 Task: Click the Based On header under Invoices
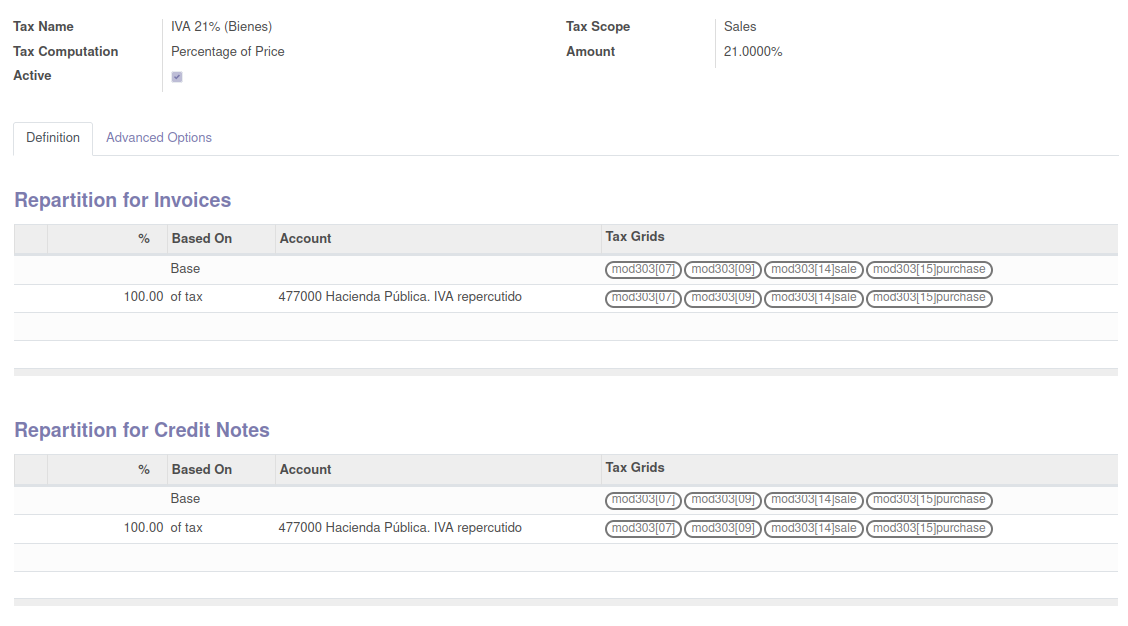[x=202, y=239]
